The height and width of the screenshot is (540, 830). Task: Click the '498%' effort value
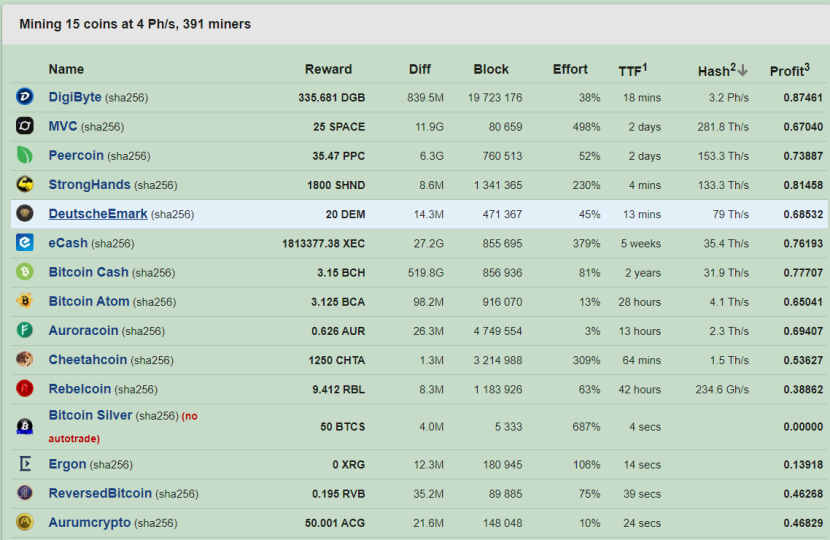(586, 127)
